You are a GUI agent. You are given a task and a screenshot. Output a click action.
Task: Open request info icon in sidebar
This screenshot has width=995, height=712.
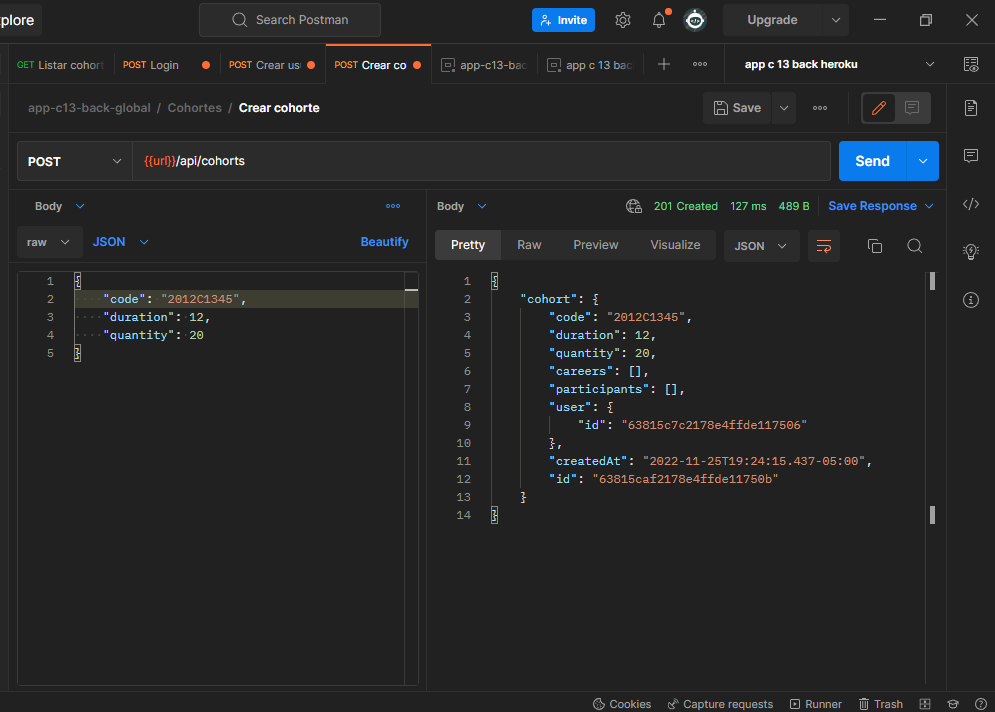click(970, 299)
